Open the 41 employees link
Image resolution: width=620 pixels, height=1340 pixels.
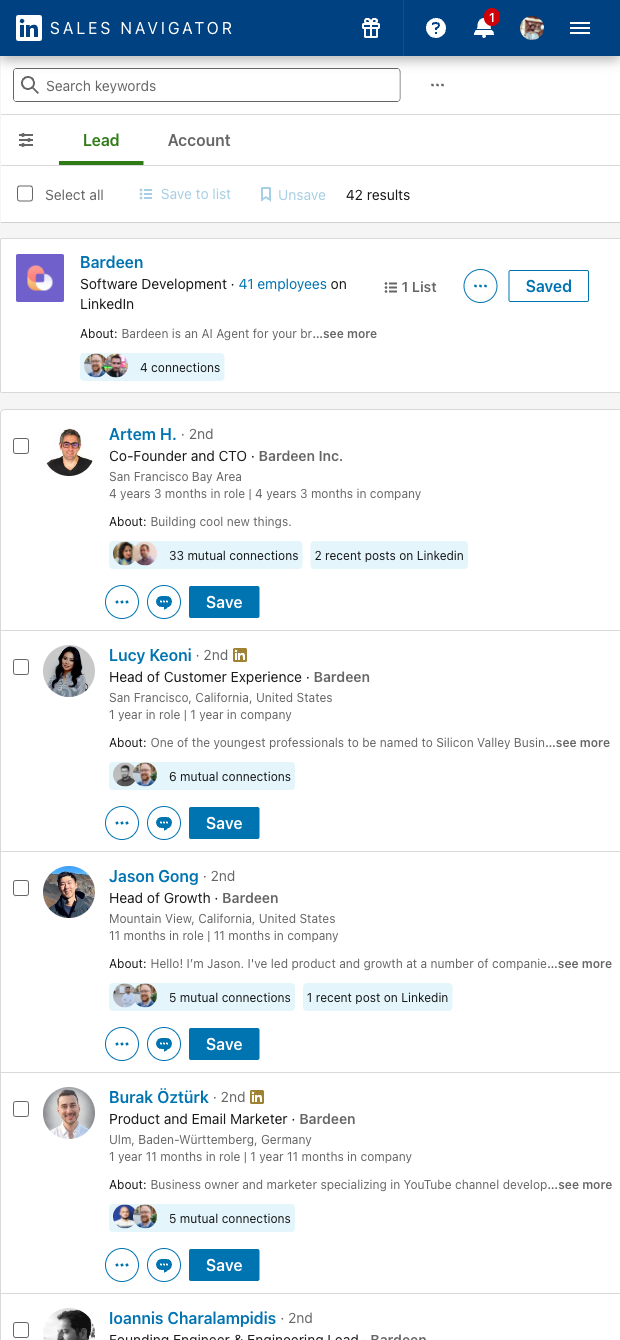[x=283, y=284]
